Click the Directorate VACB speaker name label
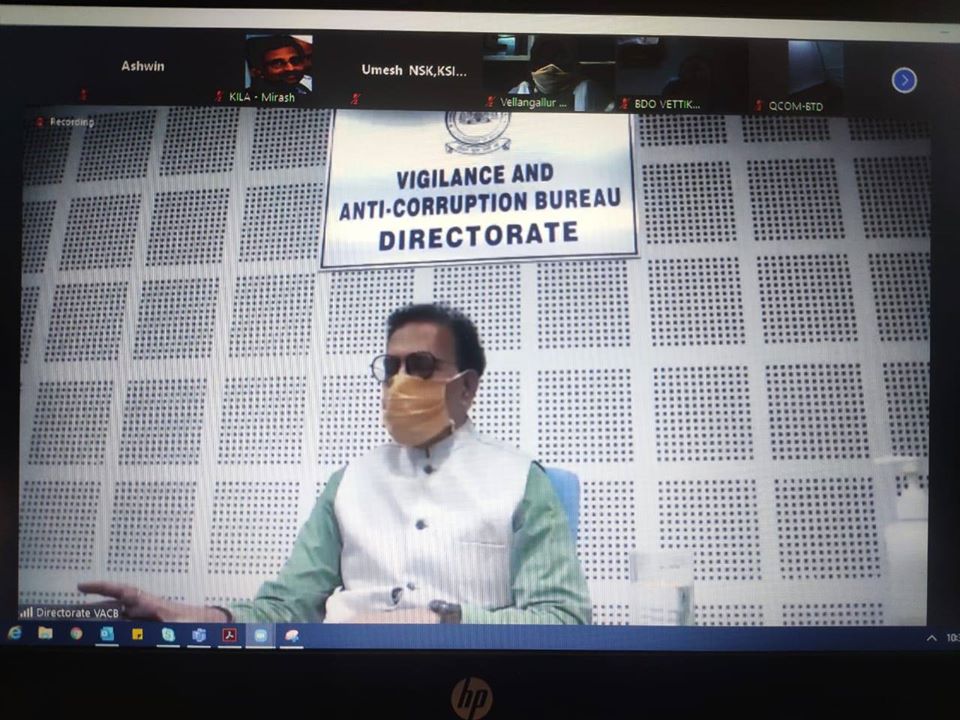The height and width of the screenshot is (720, 960). [77, 612]
